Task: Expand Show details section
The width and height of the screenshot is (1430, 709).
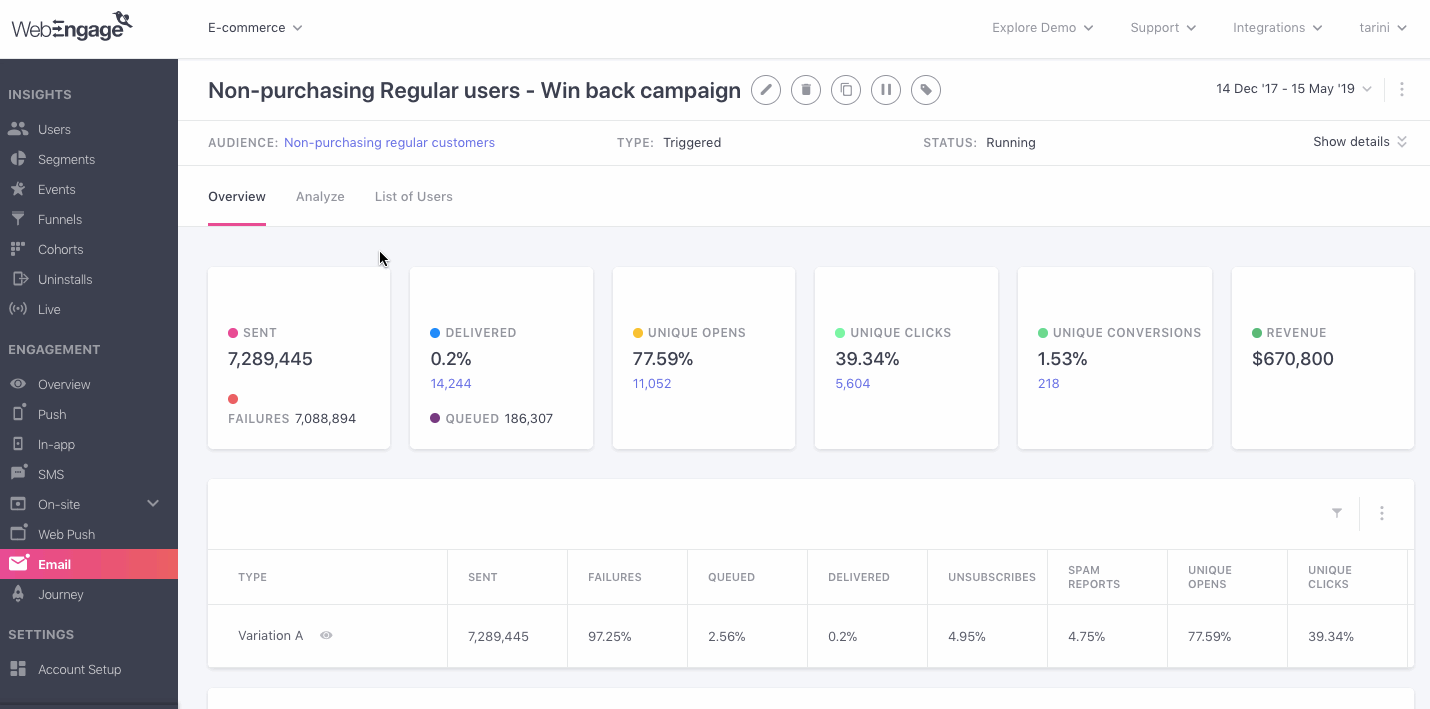Action: tap(1360, 142)
